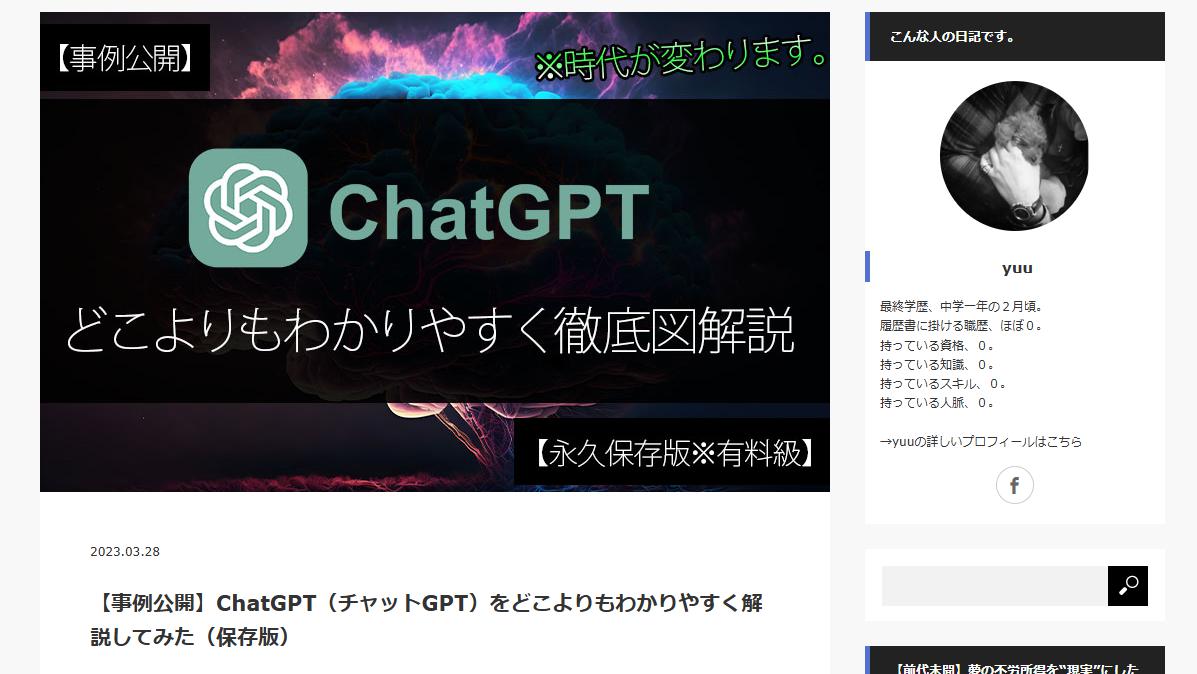Open yuu's round profile avatar

click(1014, 156)
